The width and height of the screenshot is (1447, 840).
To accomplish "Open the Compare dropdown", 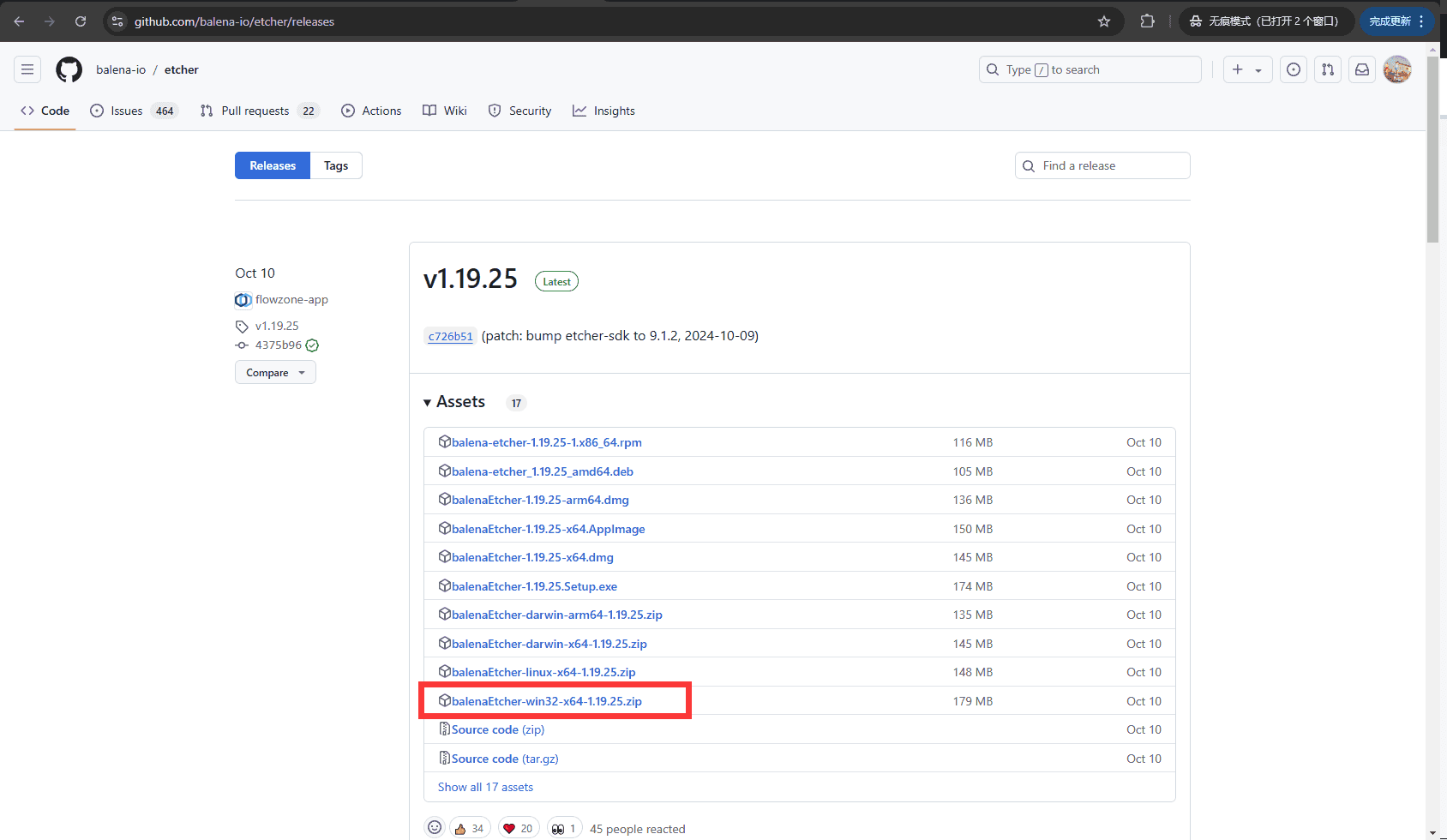I will 275,373.
